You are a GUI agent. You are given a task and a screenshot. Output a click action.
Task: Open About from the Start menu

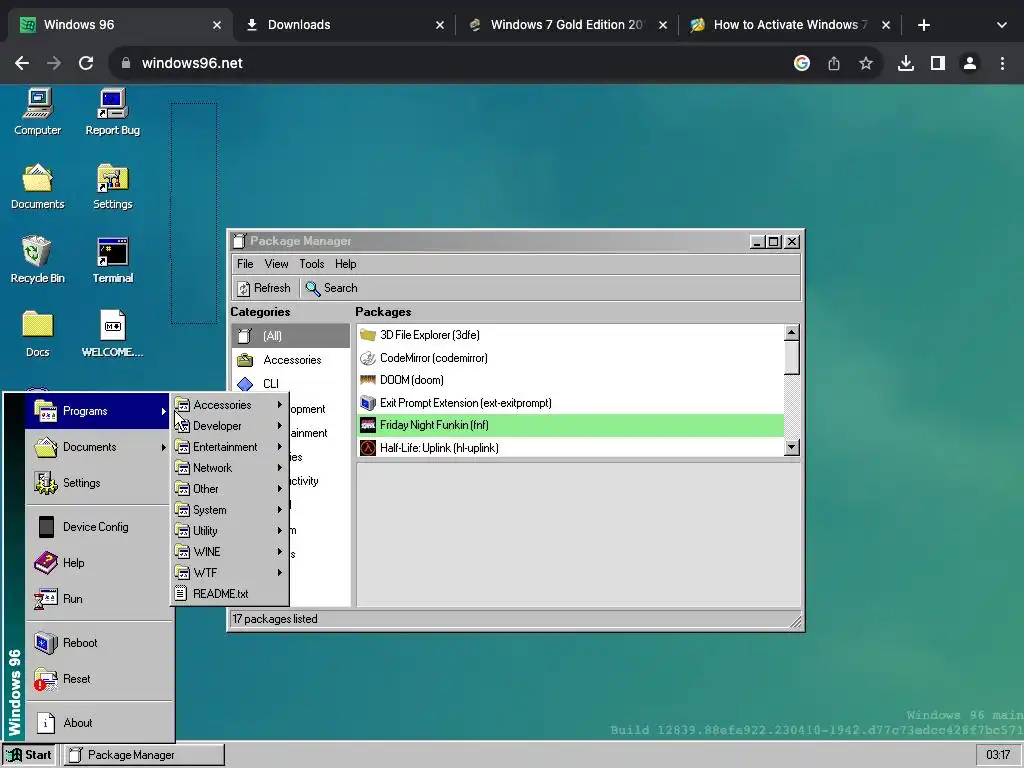coord(99,723)
